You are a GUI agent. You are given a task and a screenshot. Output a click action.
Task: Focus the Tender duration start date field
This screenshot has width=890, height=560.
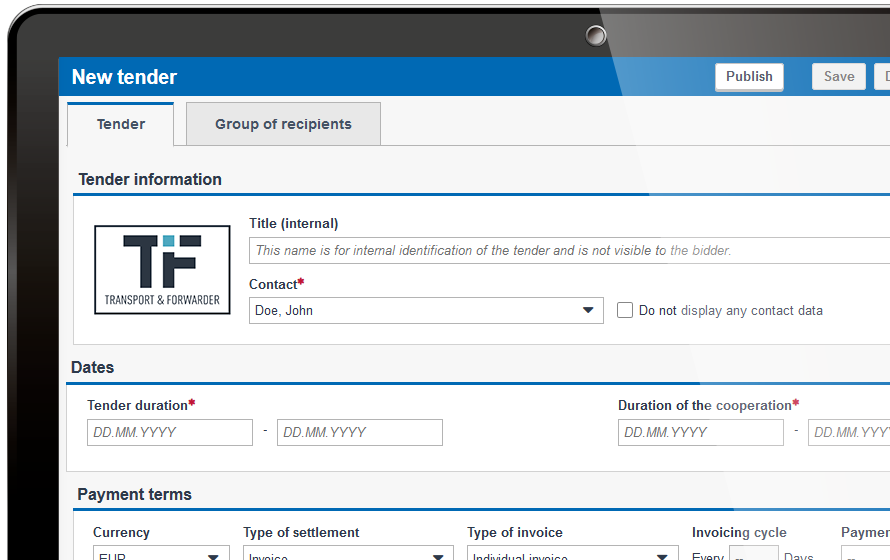[x=169, y=432]
